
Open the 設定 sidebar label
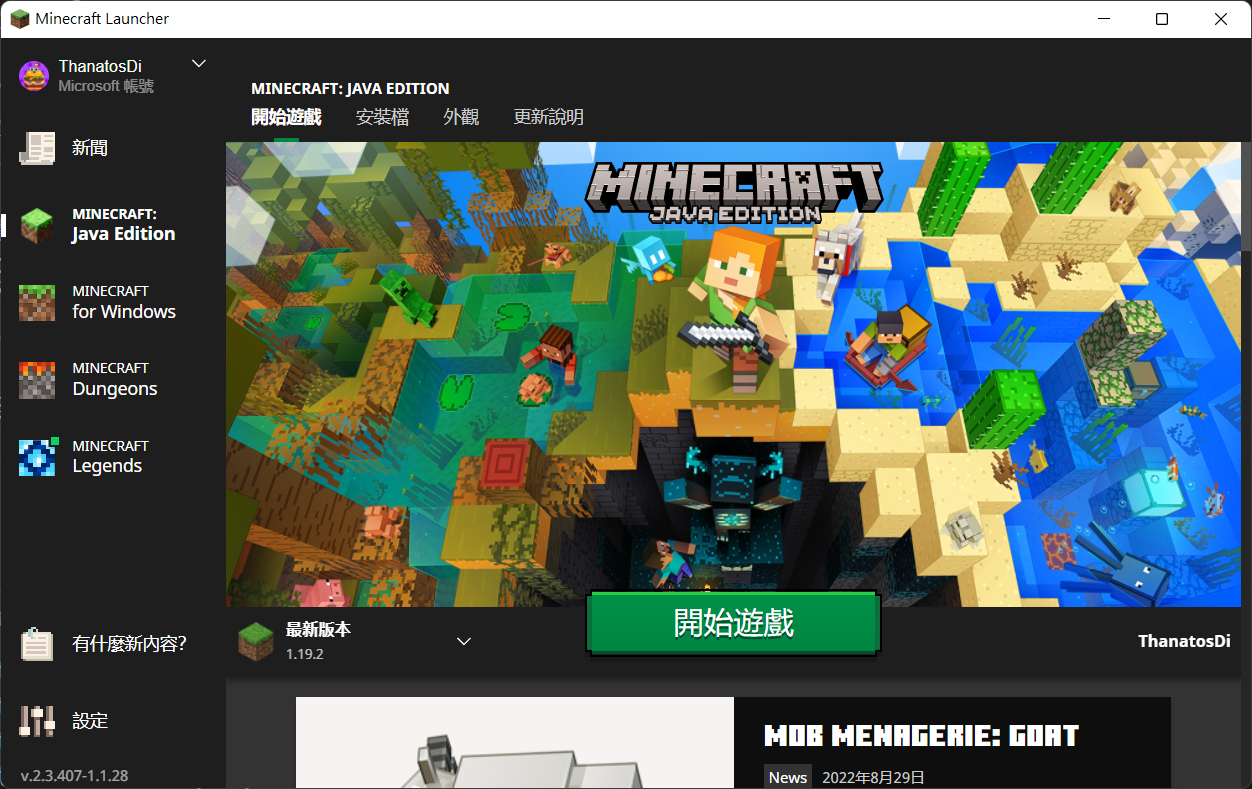(90, 721)
